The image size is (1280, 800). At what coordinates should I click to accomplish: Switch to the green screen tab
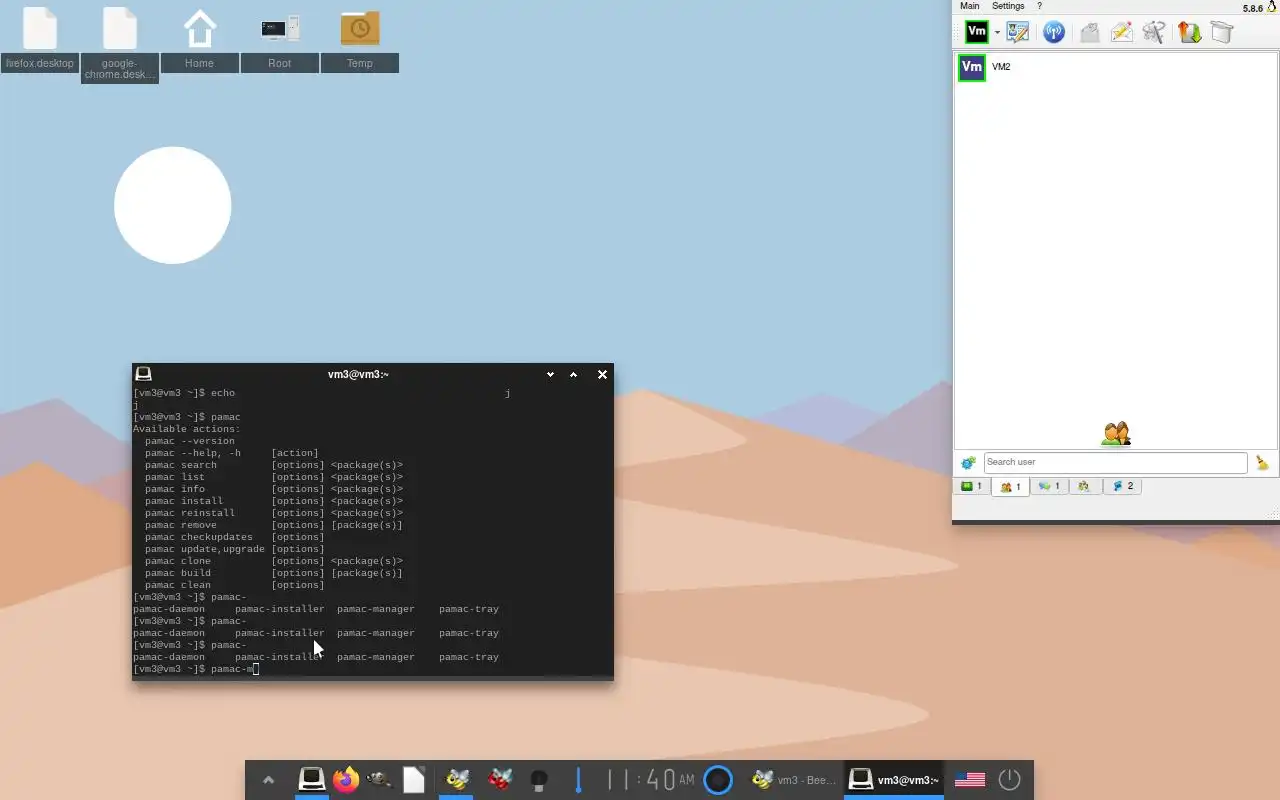(x=972, y=486)
